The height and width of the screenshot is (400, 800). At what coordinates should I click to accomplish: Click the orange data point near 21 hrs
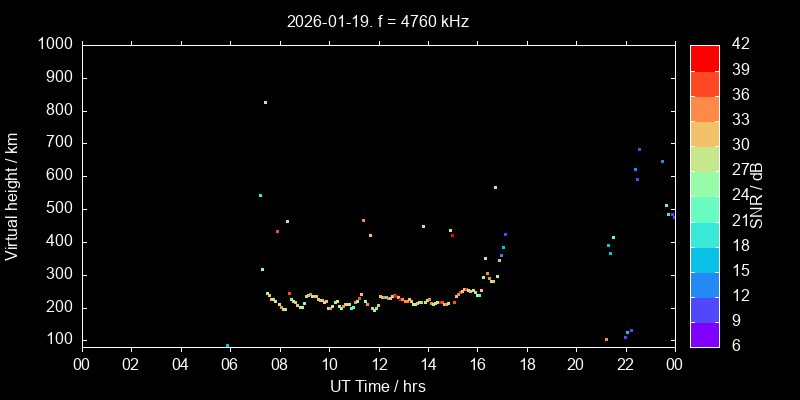coord(606,339)
